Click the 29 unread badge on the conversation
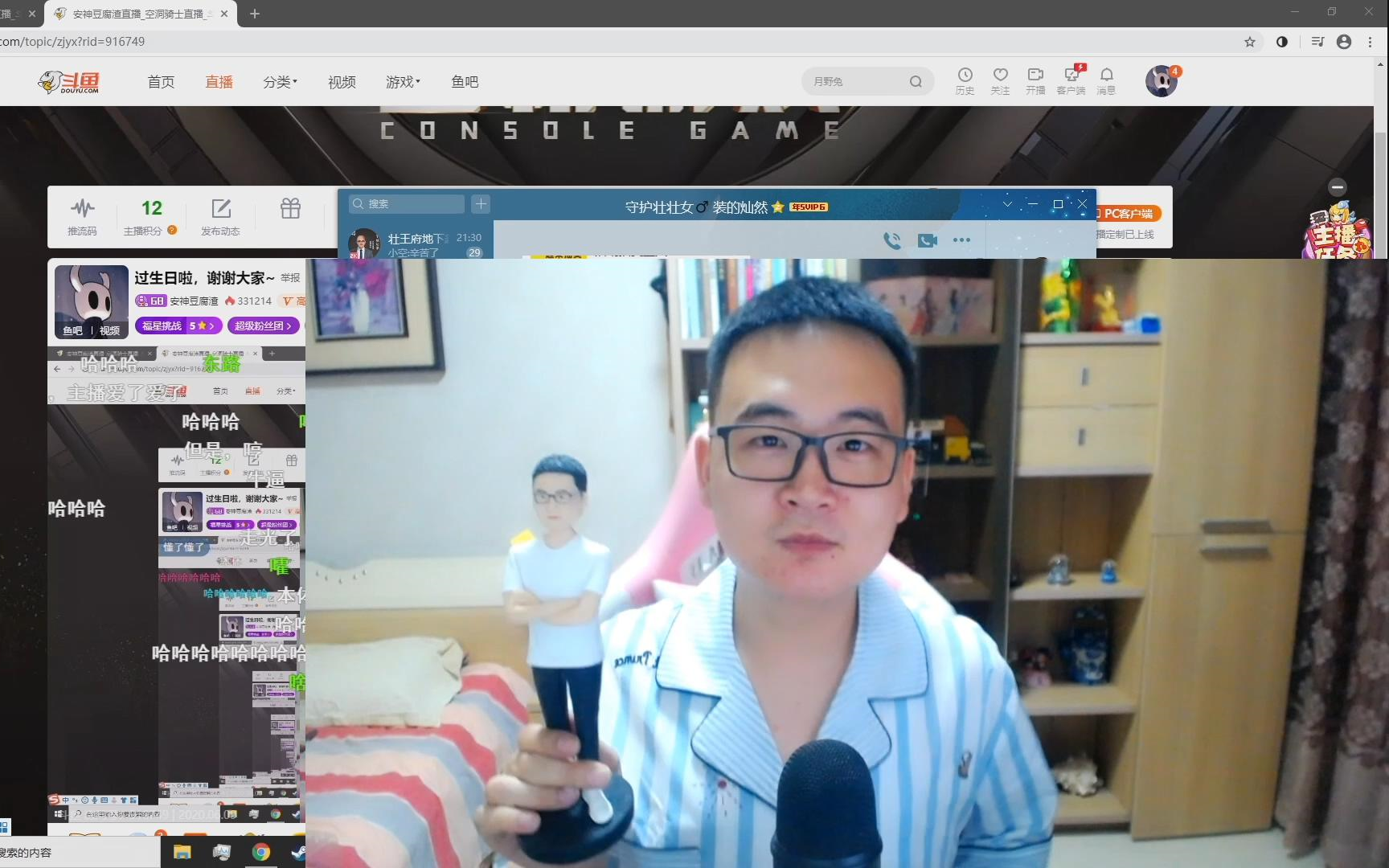1389x868 pixels. pos(474,252)
